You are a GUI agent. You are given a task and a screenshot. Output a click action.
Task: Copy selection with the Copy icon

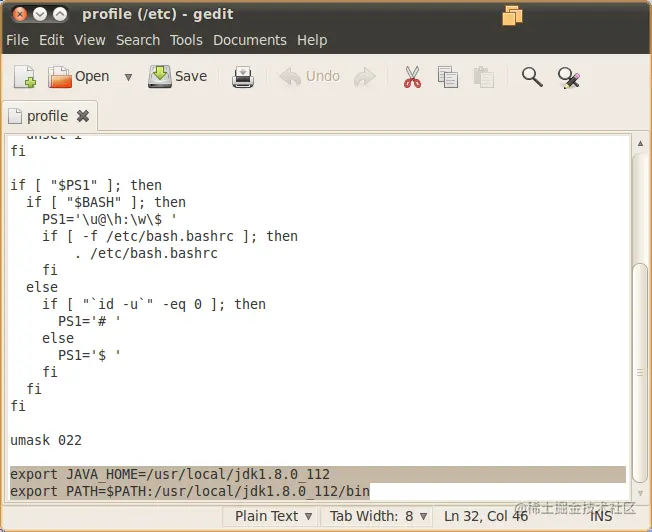(448, 77)
